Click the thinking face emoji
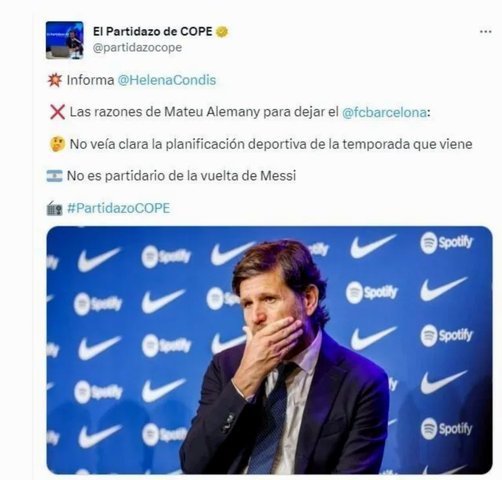The image size is (502, 480). 57,144
